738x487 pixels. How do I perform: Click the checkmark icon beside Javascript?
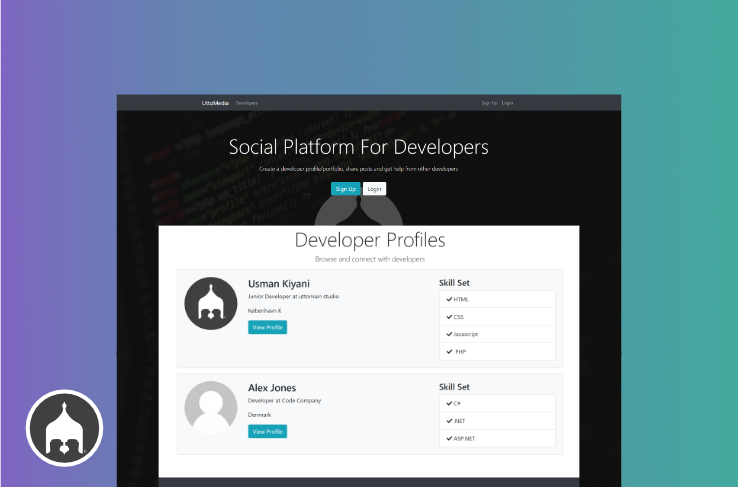[x=449, y=334]
